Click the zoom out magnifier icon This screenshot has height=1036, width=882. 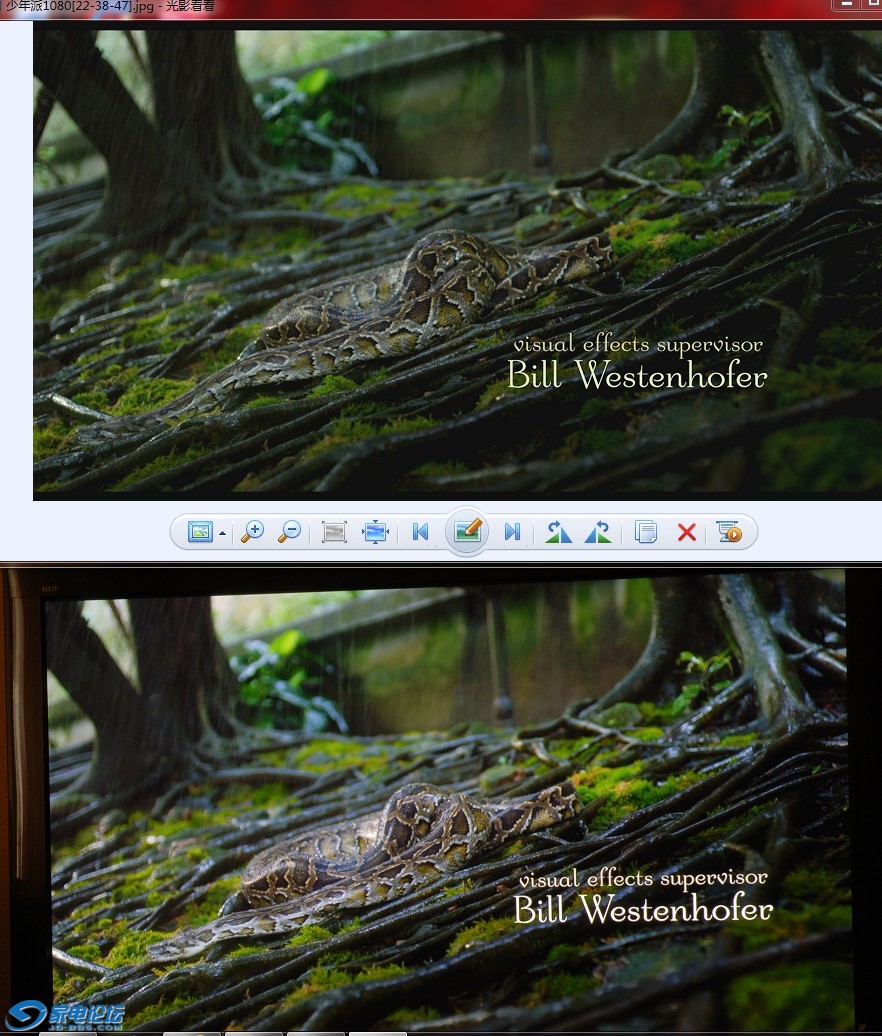click(x=289, y=532)
